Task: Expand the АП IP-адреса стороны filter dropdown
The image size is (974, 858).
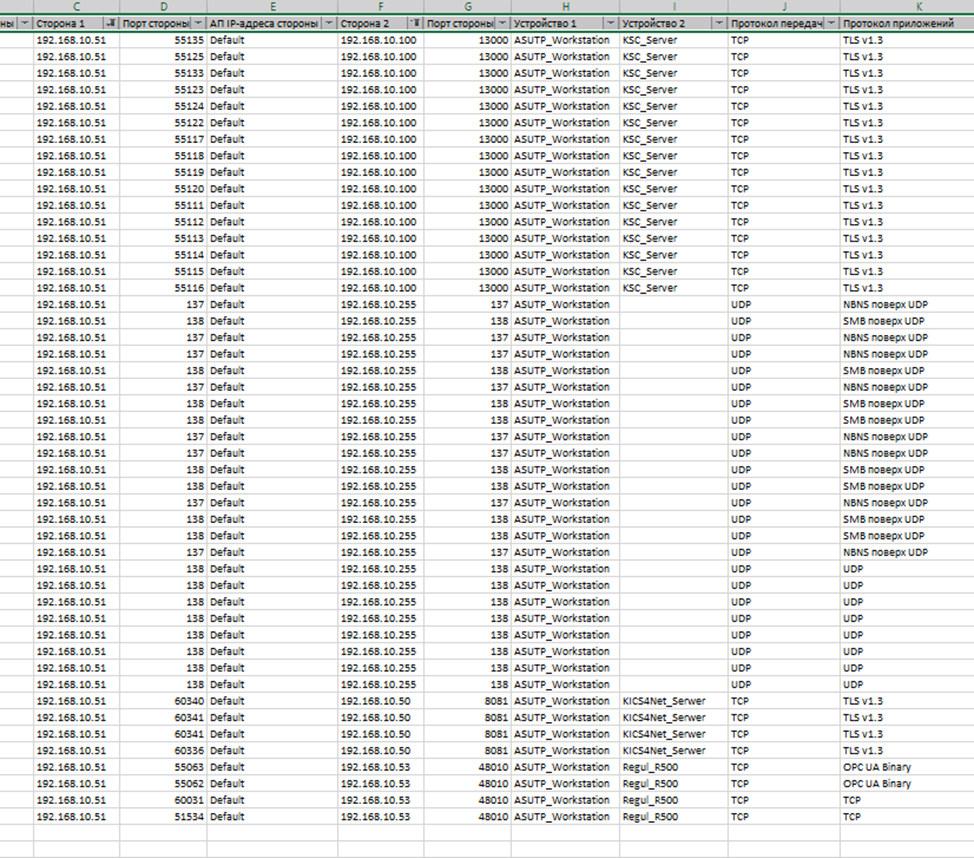Action: coord(328,23)
